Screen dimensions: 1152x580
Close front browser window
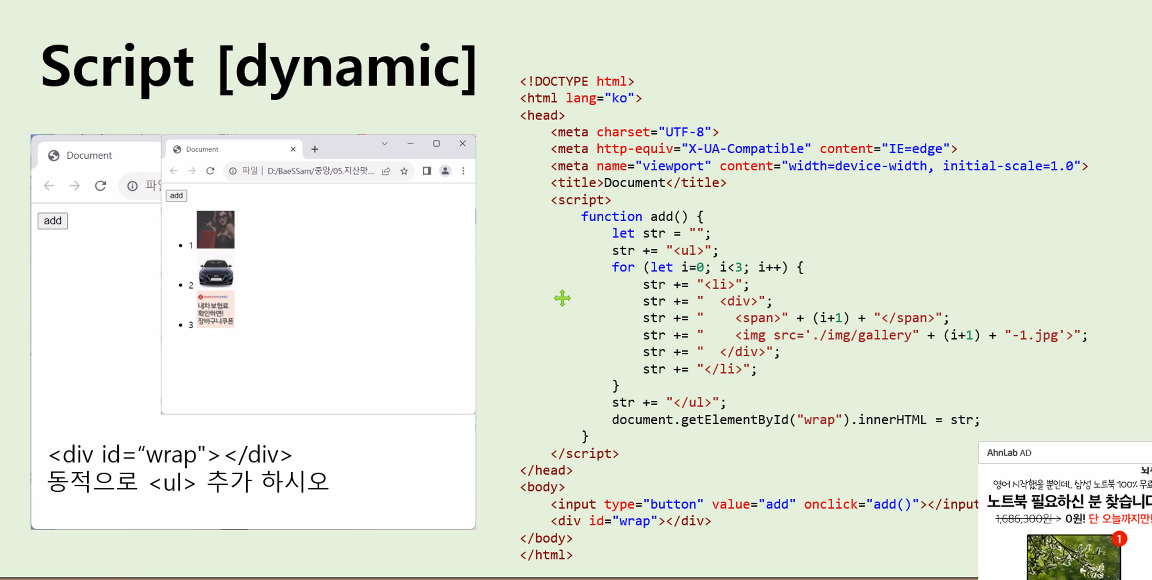[x=463, y=143]
